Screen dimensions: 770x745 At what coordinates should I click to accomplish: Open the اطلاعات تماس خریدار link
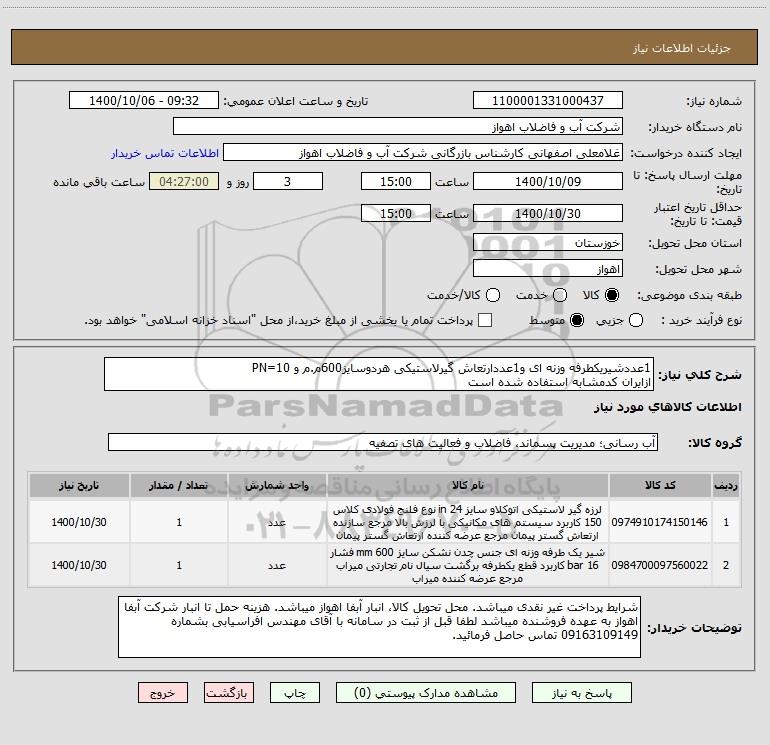[165, 153]
